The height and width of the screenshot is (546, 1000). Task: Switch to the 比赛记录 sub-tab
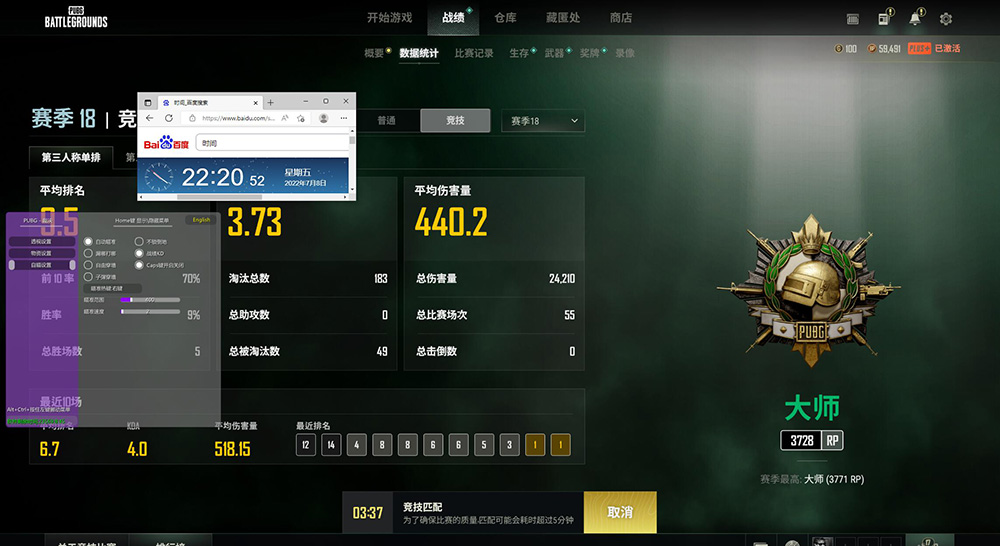(x=473, y=53)
